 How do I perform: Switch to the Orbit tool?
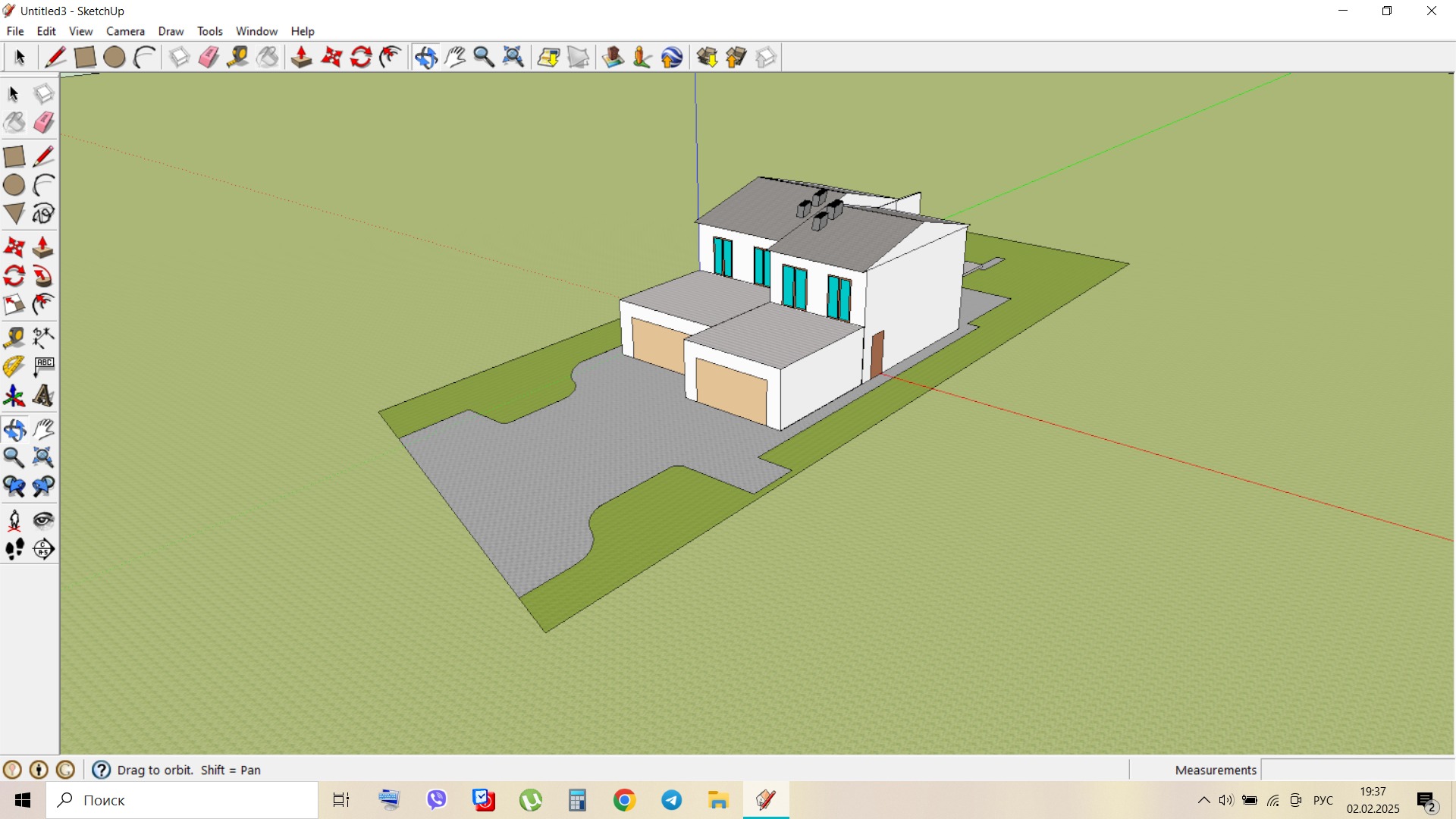click(425, 57)
